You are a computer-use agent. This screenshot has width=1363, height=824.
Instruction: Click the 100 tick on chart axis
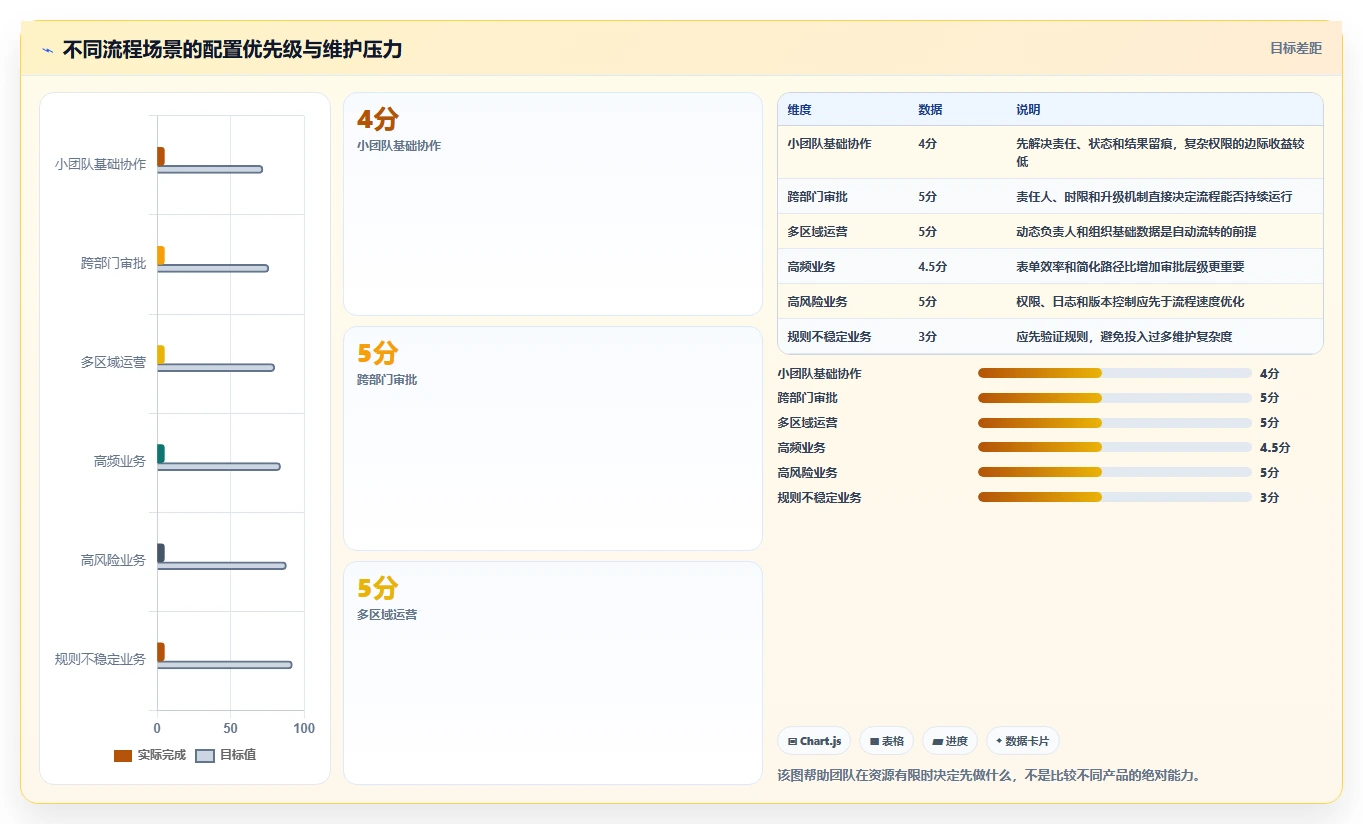tap(304, 728)
